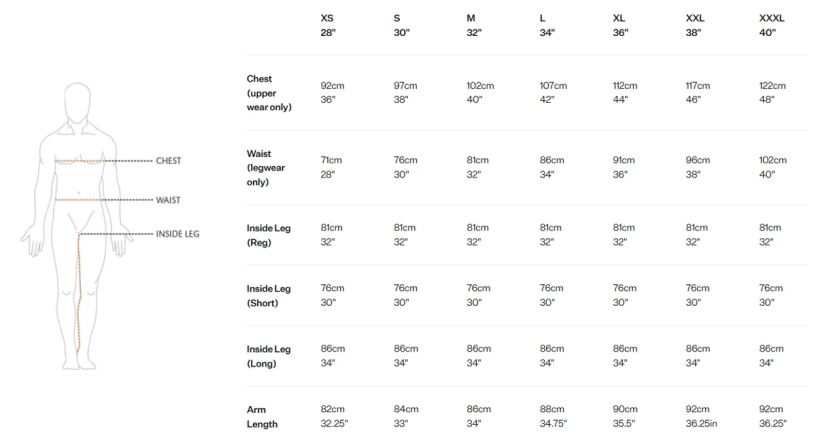The height and width of the screenshot is (440, 816).
Task: Click the Inside Leg (Reg) row label
Action: tap(269, 235)
